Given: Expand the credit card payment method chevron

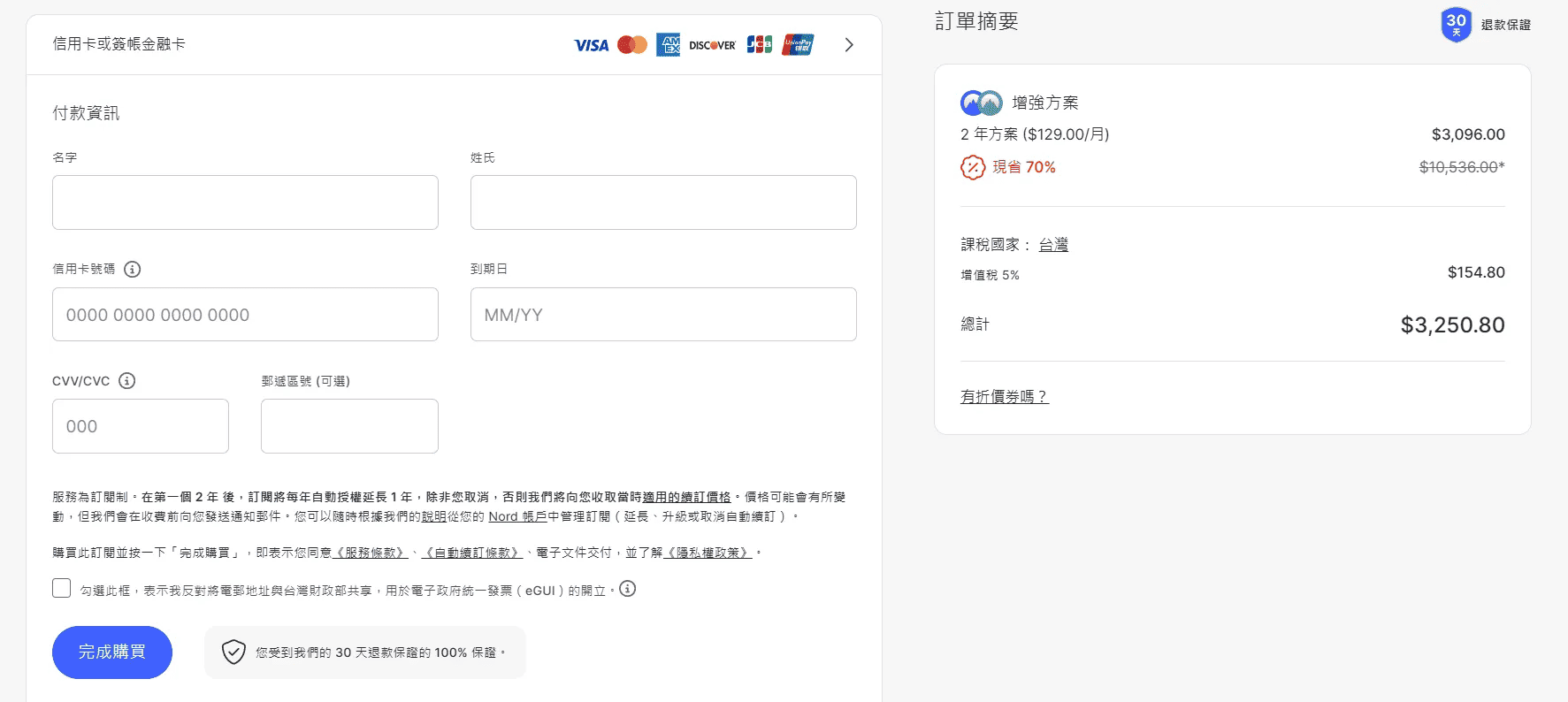Looking at the screenshot, I should 849,45.
